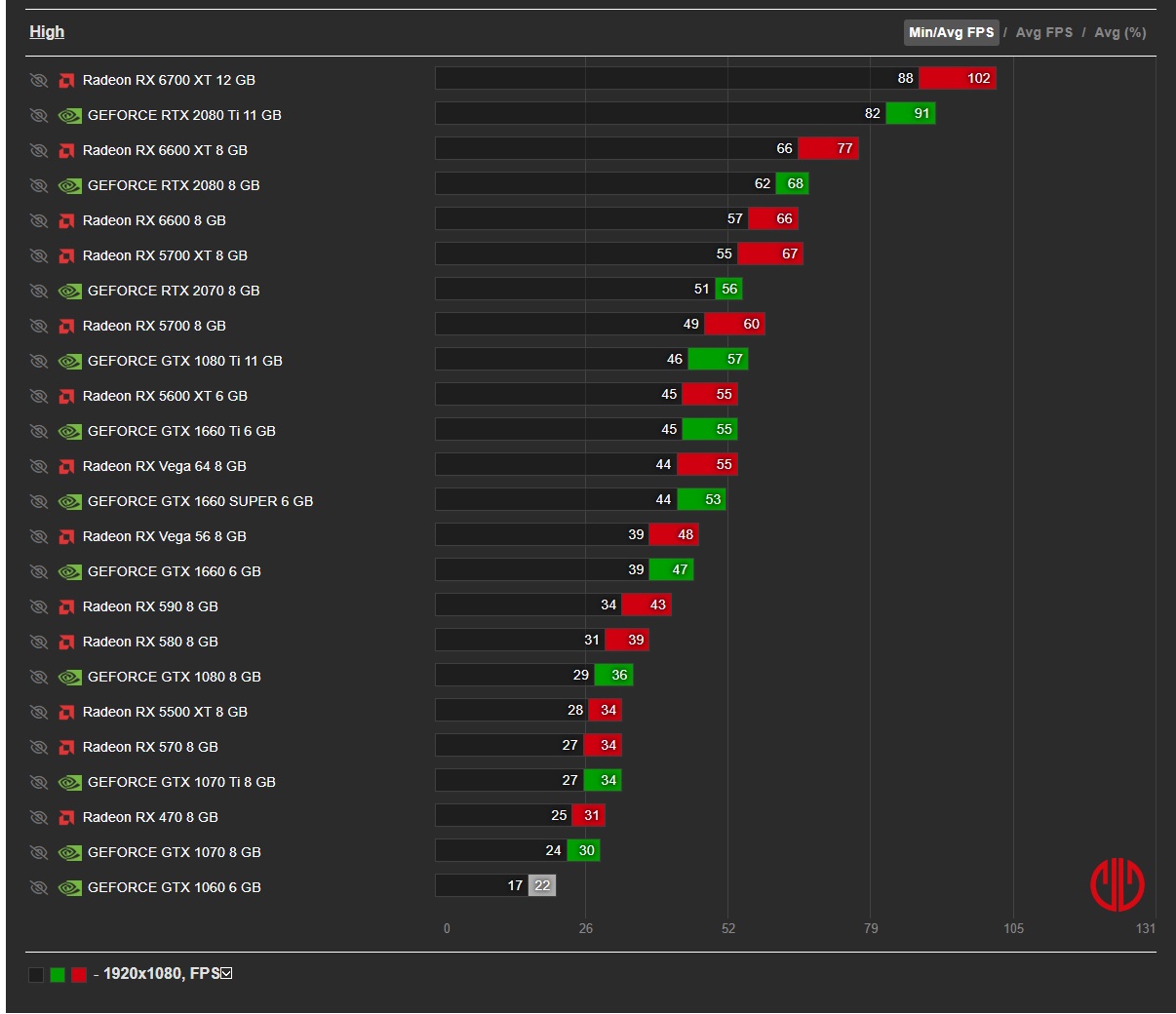Click AMD logo beside Radeon RX 5500 XT
Image resolution: width=1176 pixels, height=1014 pixels.
[66, 712]
